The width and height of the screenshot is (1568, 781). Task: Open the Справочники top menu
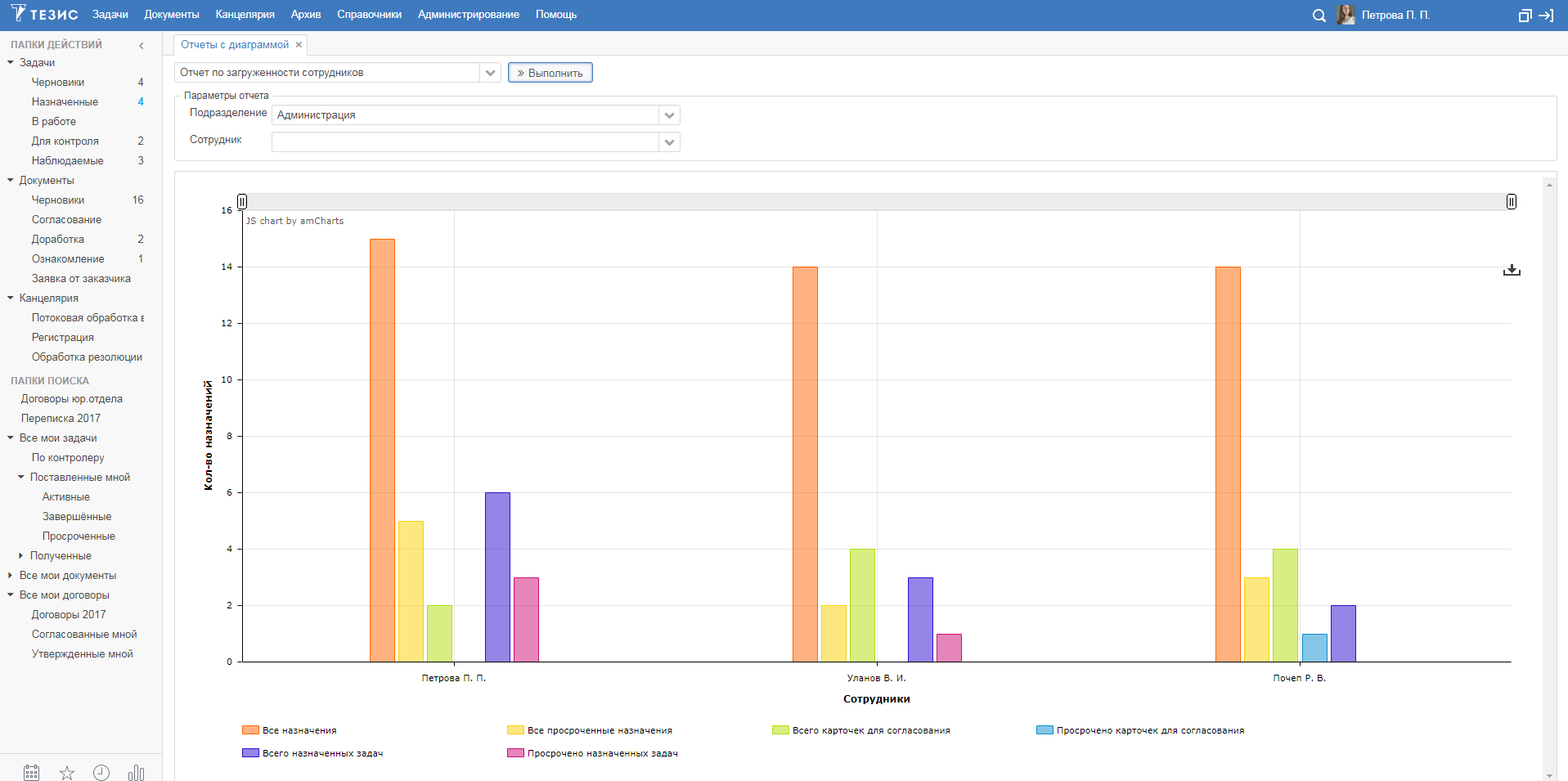click(370, 15)
